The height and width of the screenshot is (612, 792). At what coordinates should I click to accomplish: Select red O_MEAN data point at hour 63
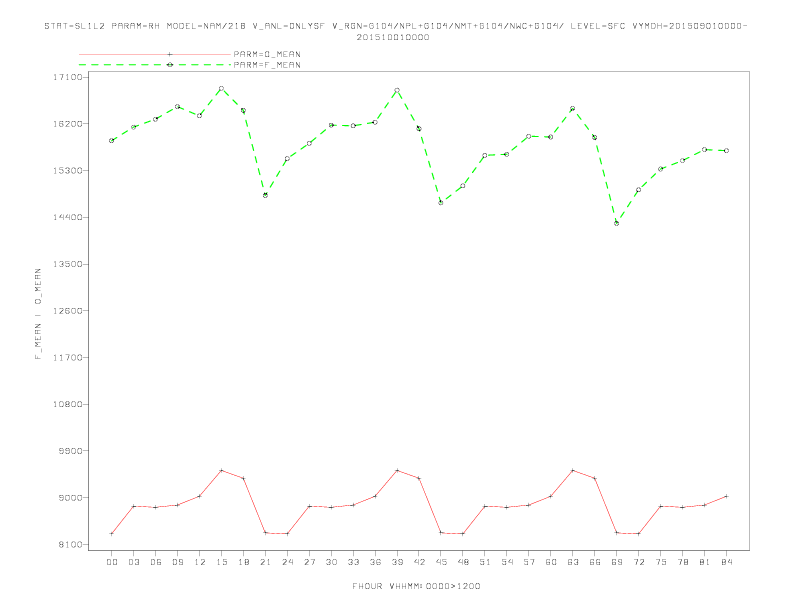pos(573,470)
